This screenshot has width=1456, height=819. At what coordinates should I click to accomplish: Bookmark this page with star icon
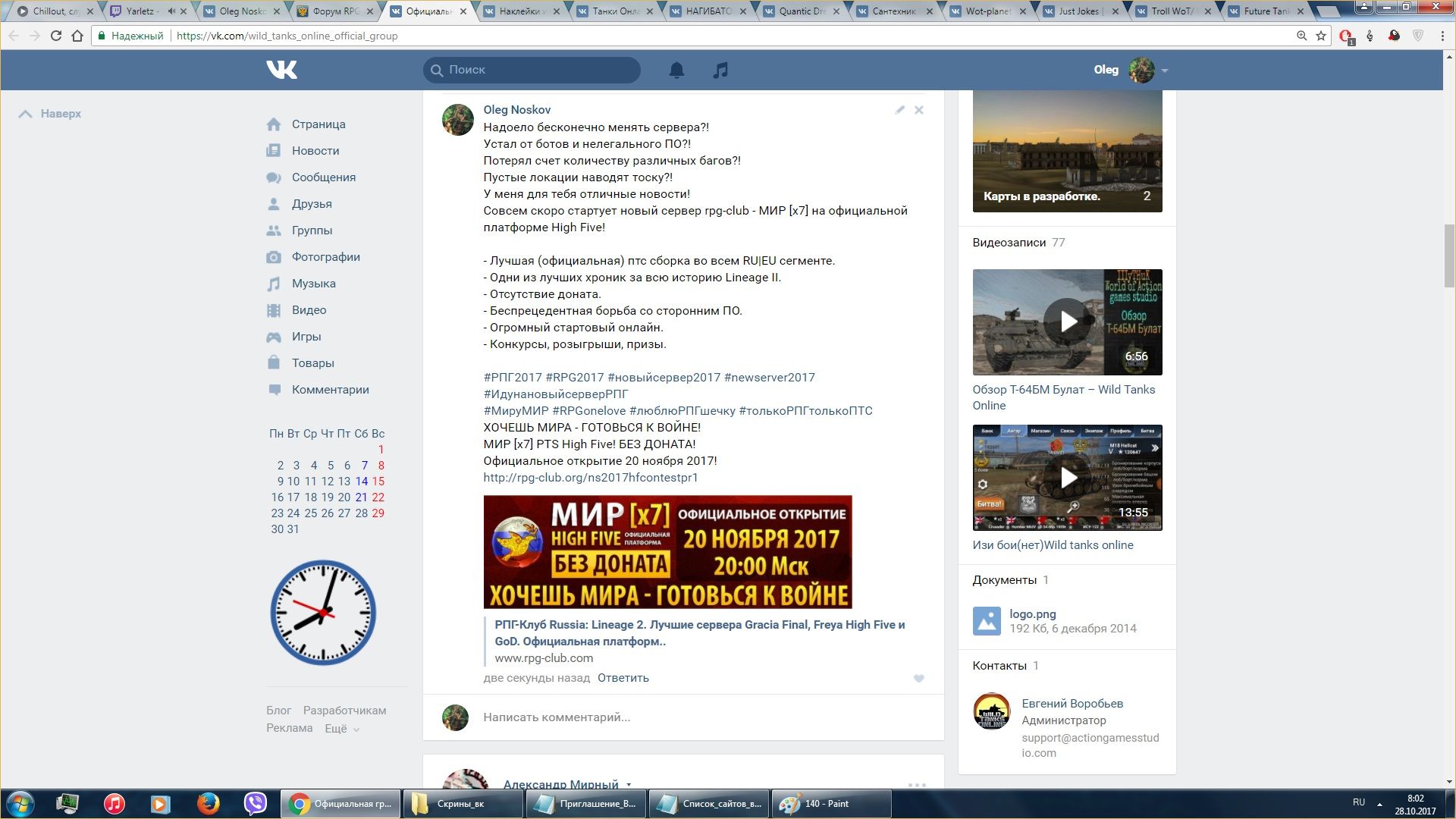1320,36
